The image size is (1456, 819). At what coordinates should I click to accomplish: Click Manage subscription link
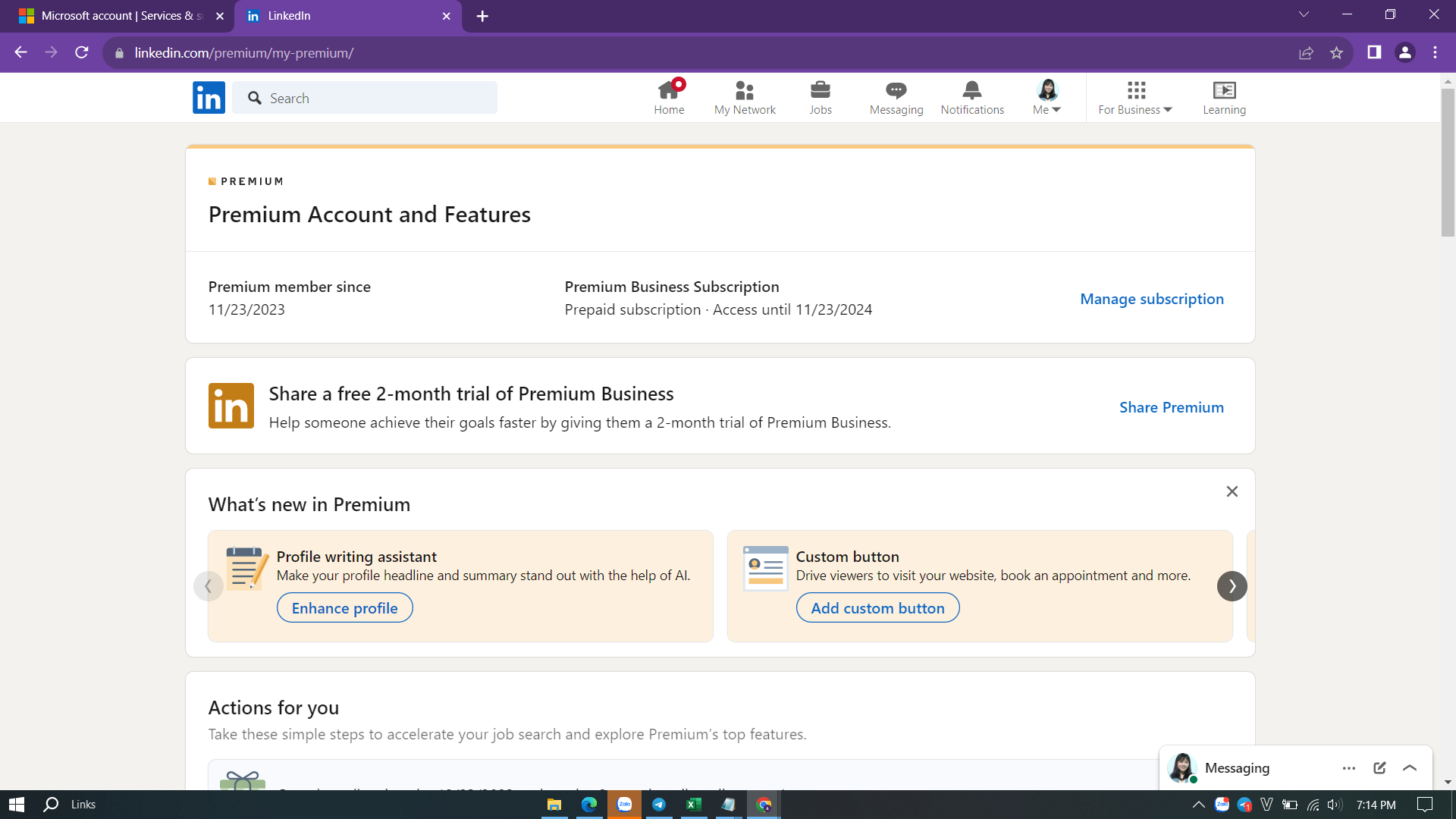[1152, 299]
